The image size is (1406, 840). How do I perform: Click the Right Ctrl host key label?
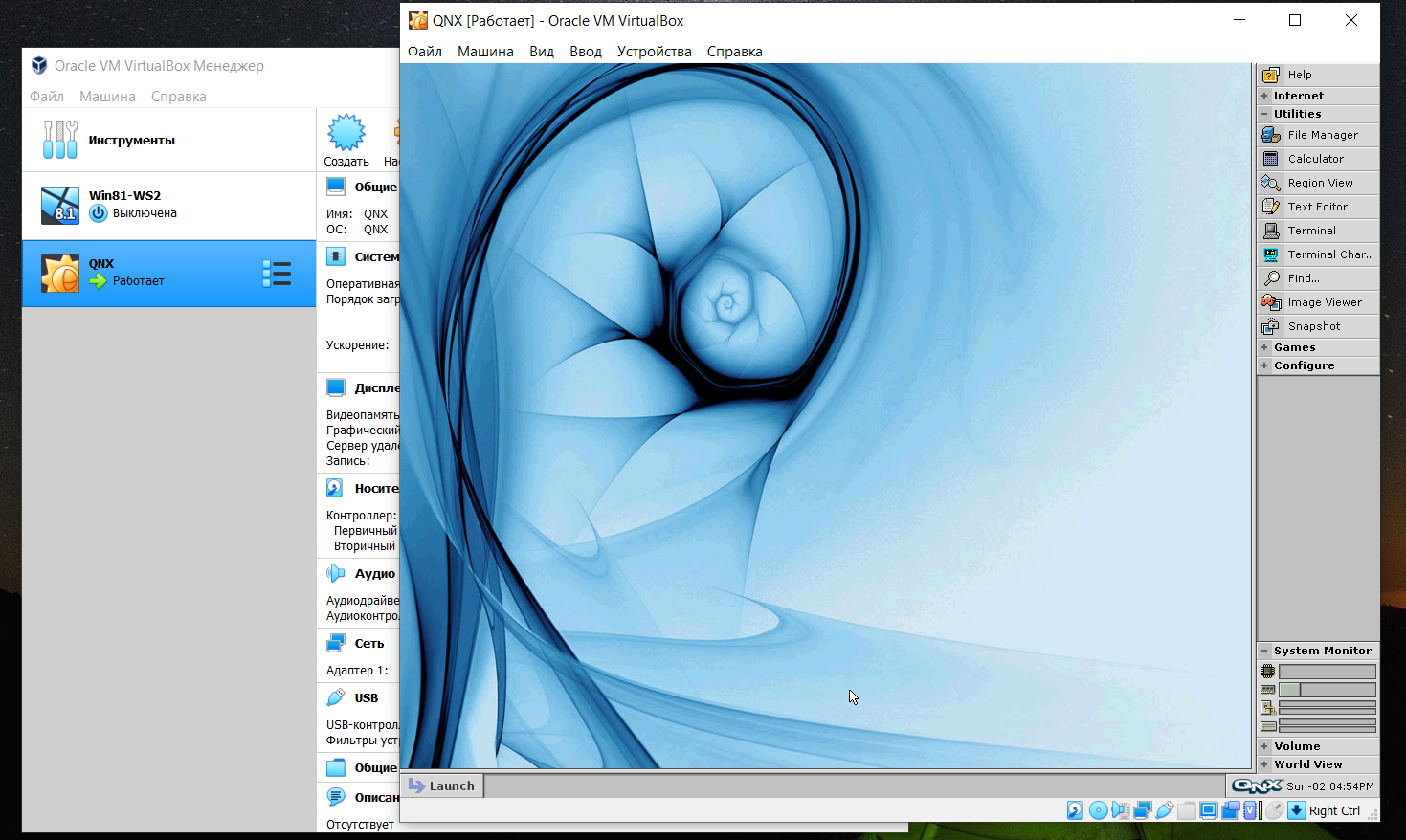(1334, 810)
